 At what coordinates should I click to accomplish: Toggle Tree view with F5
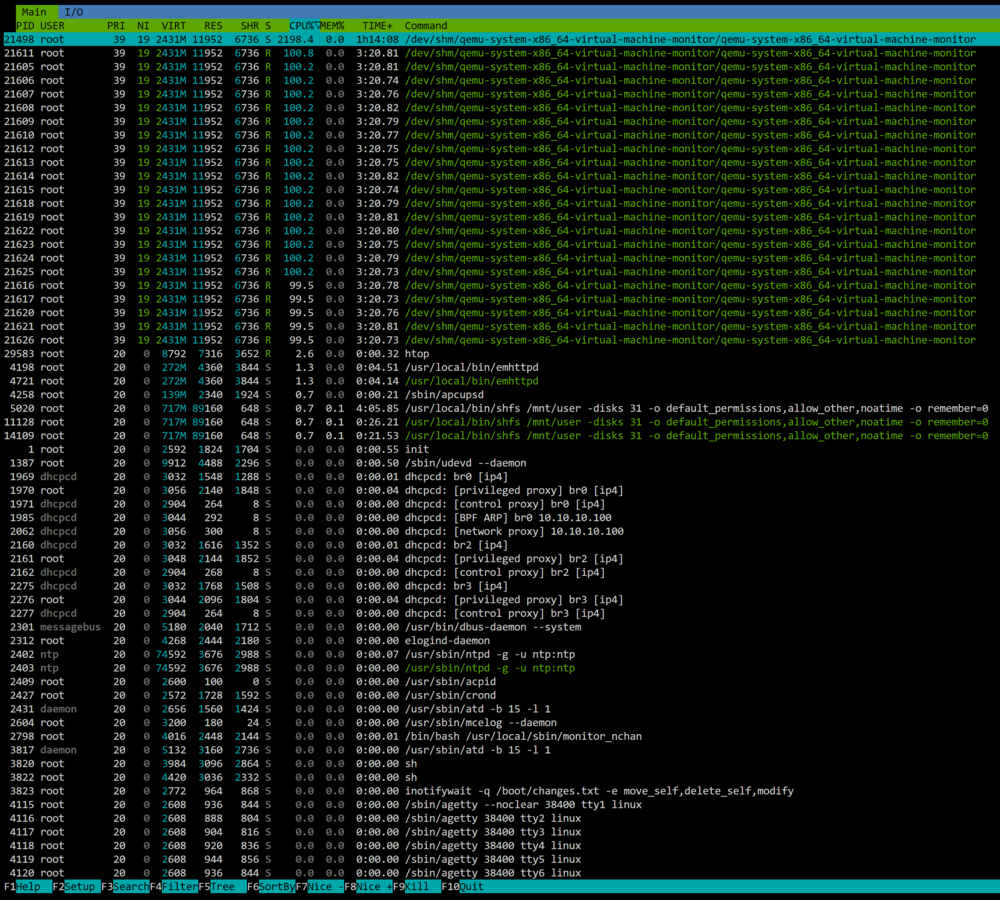(x=222, y=887)
